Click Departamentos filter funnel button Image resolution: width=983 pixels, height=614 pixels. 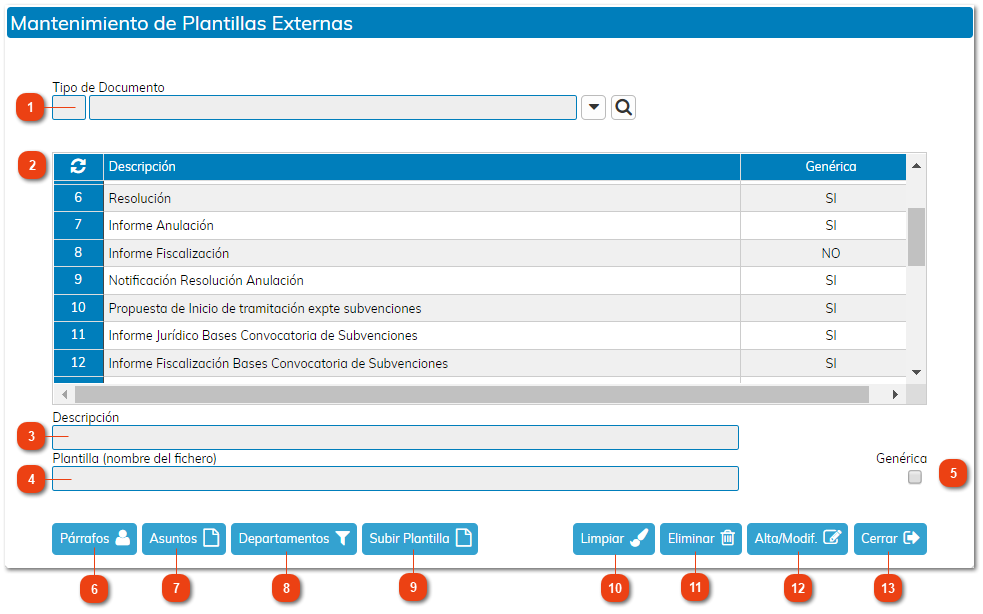tap(293, 538)
